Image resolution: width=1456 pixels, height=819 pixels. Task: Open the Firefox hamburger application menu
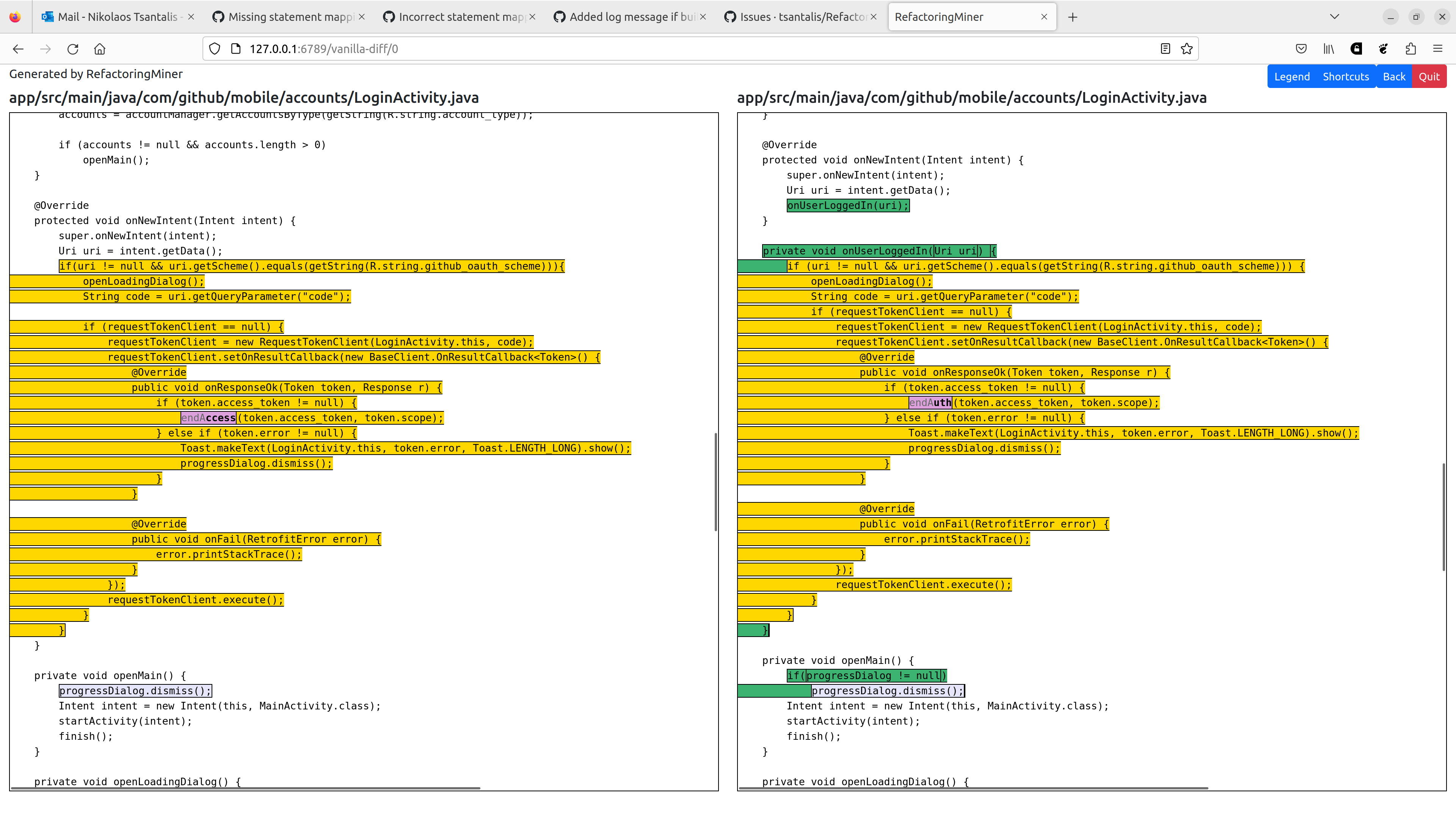click(1438, 49)
